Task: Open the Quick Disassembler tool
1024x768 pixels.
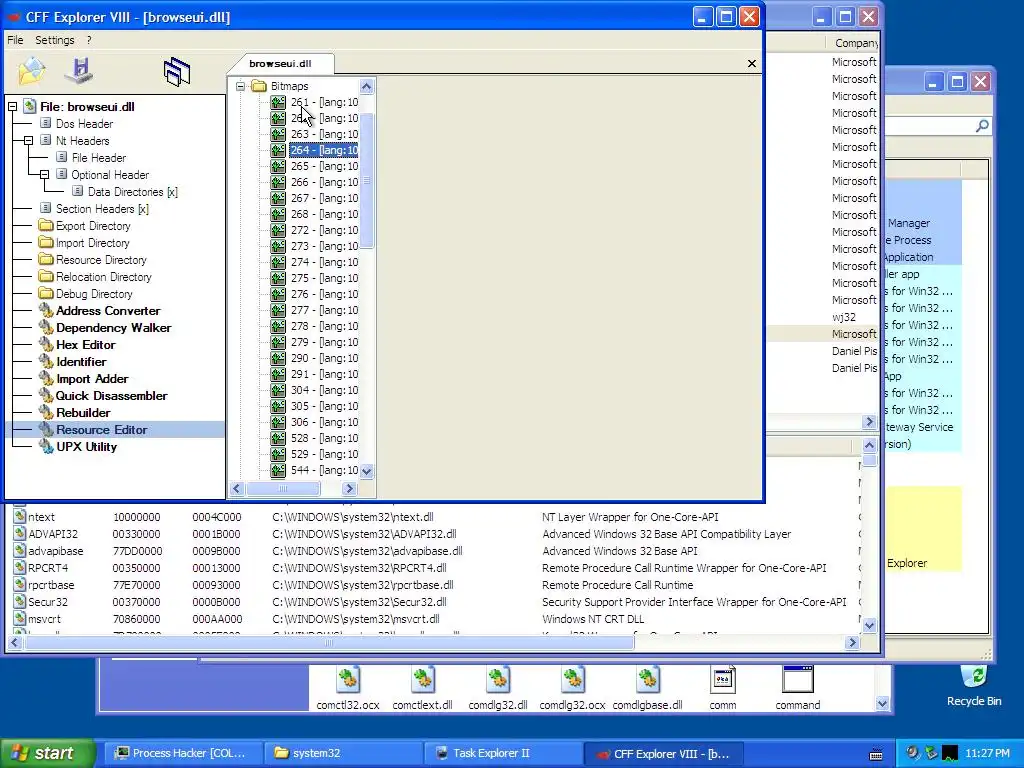Action: coord(111,396)
